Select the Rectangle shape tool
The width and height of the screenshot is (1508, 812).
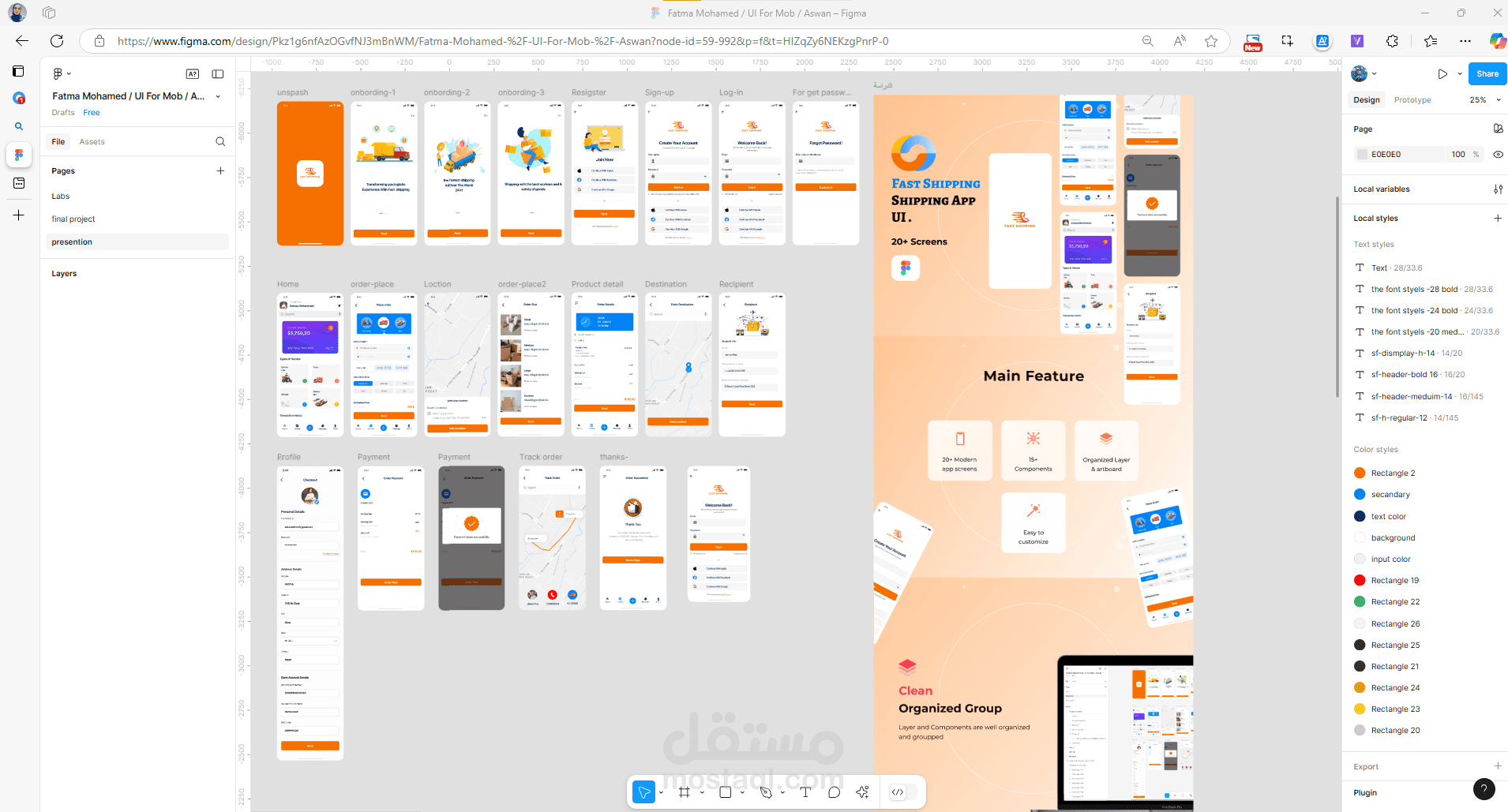click(725, 792)
